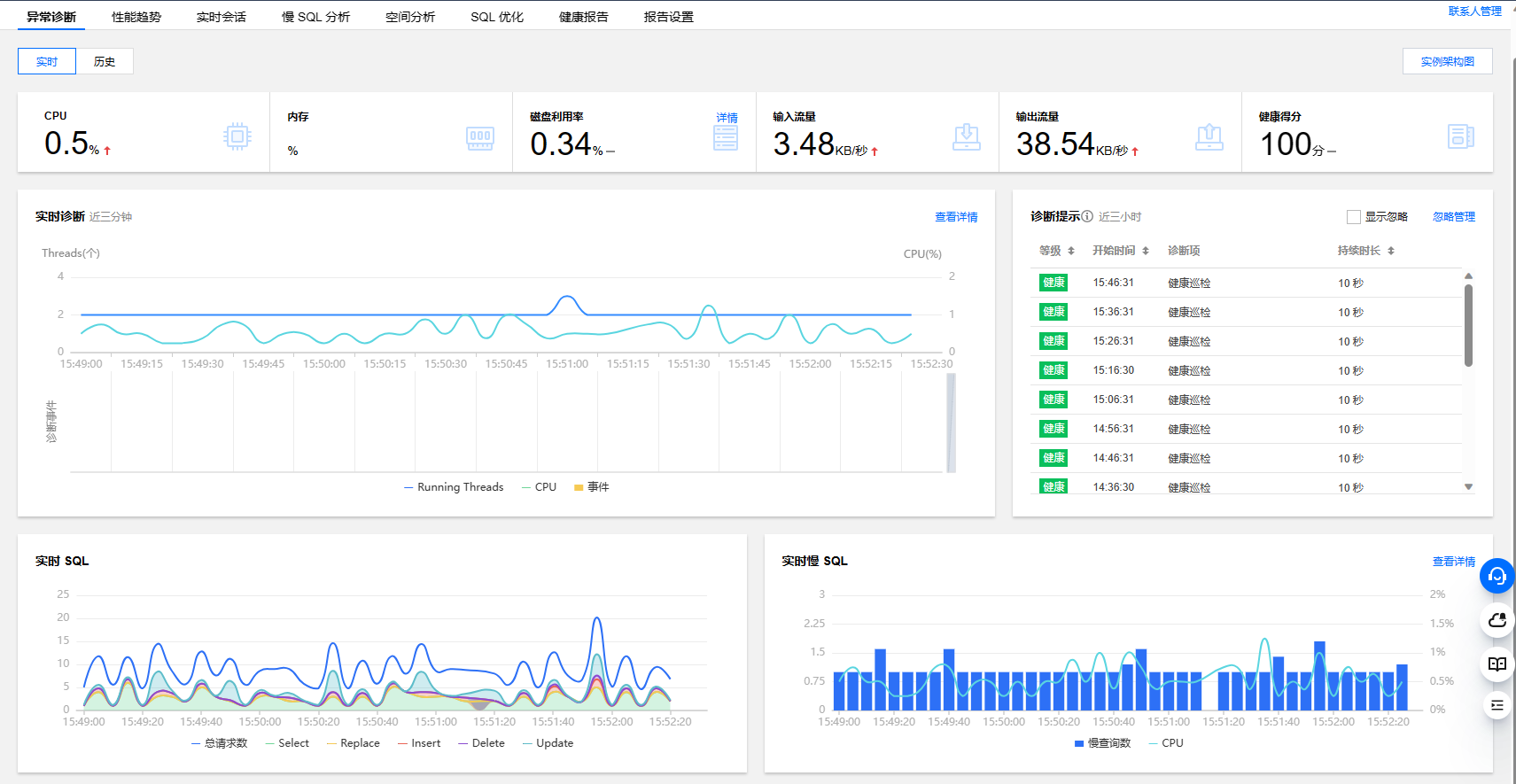This screenshot has width=1516, height=784.
Task: Open disk utilization 详情 link
Action: [727, 118]
